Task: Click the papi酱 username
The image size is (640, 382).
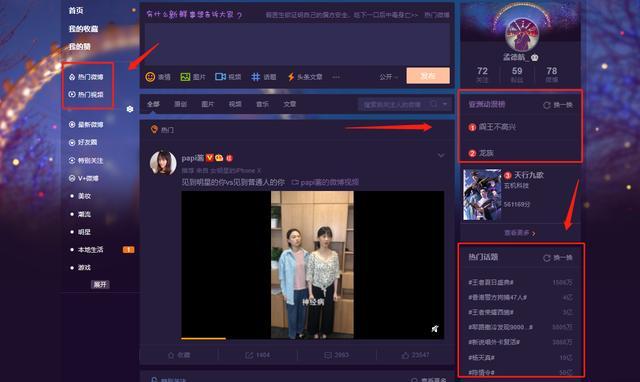Action: 192,158
